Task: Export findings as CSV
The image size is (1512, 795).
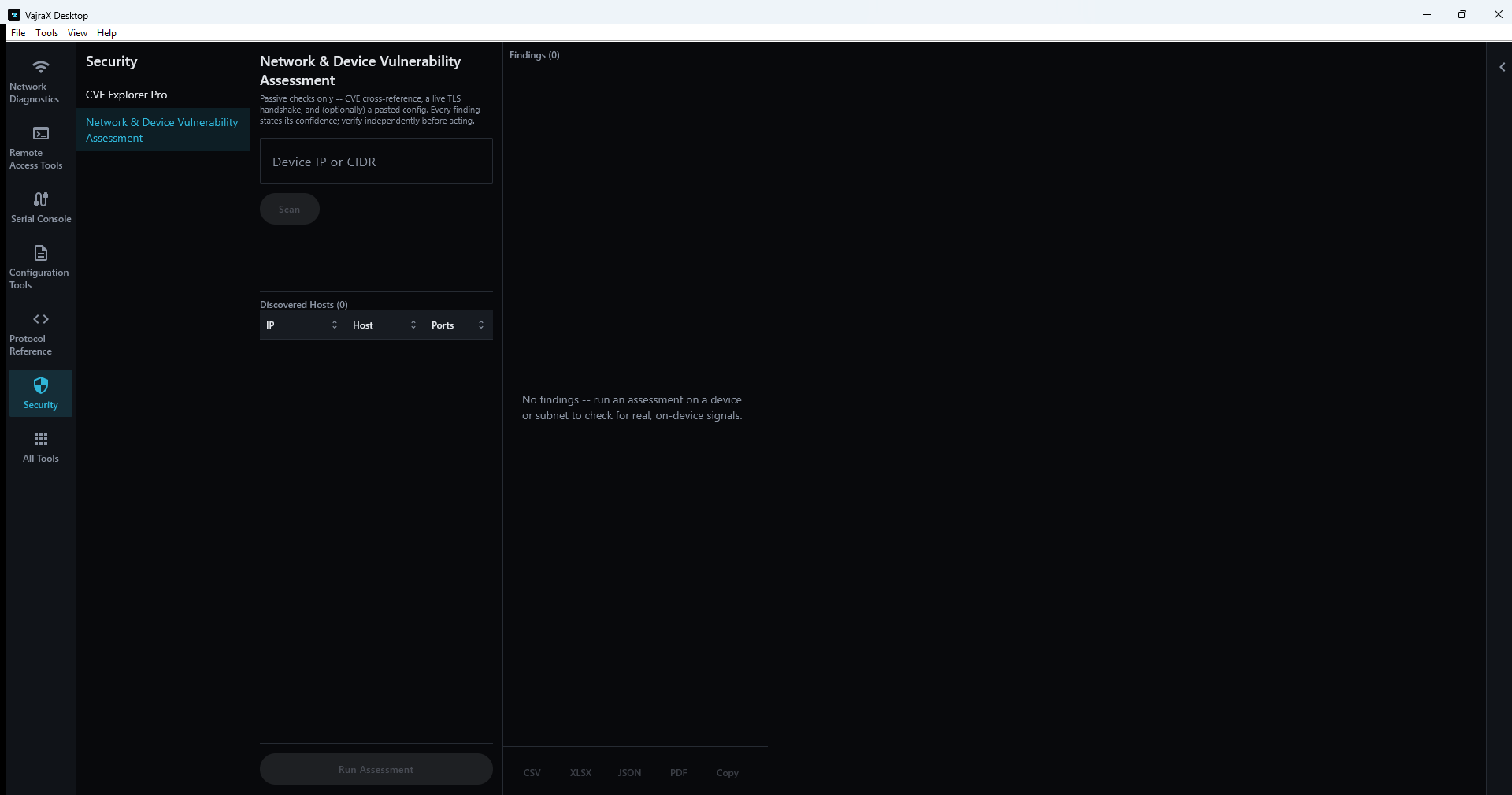Action: coord(532,772)
